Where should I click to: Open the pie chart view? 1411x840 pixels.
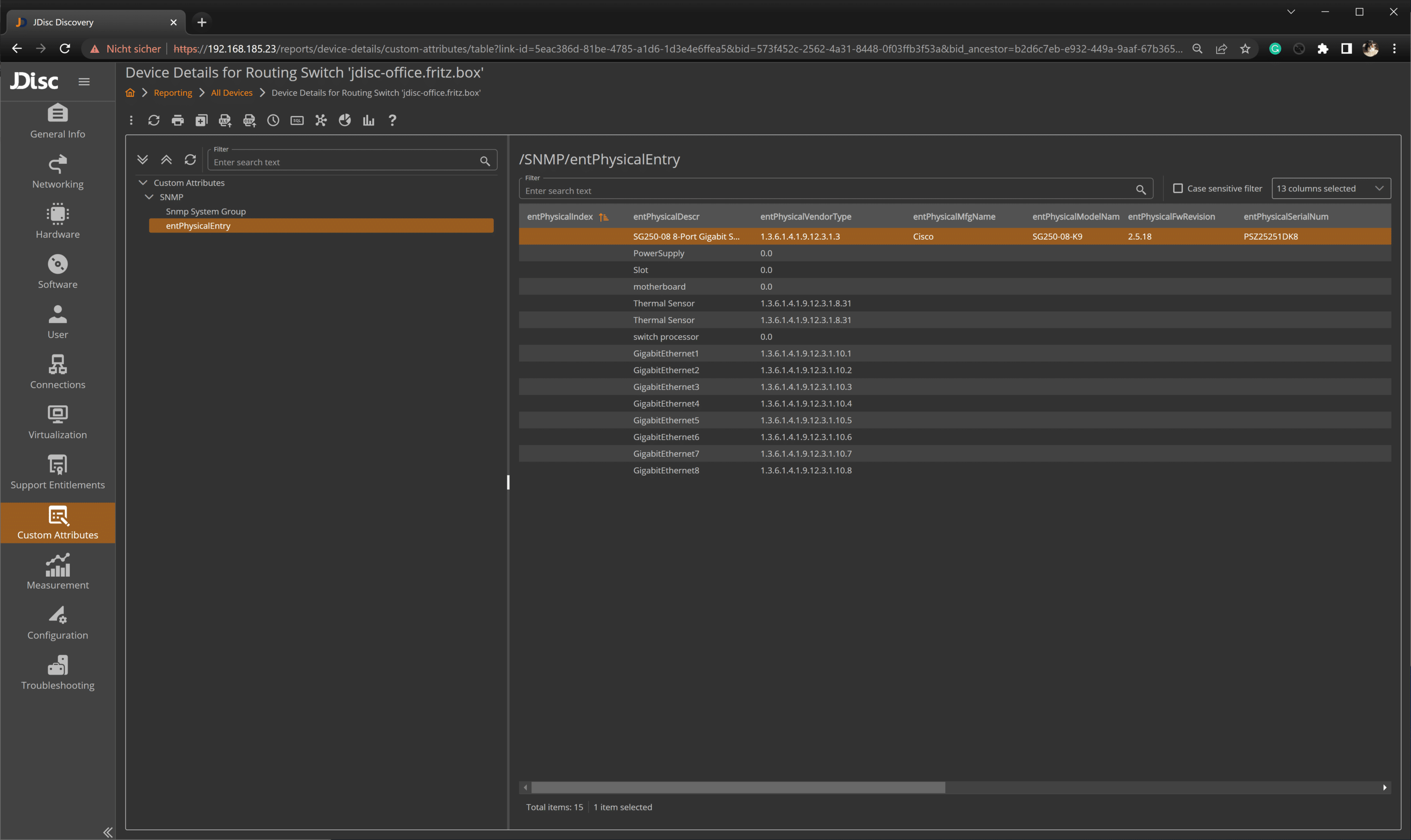345,120
